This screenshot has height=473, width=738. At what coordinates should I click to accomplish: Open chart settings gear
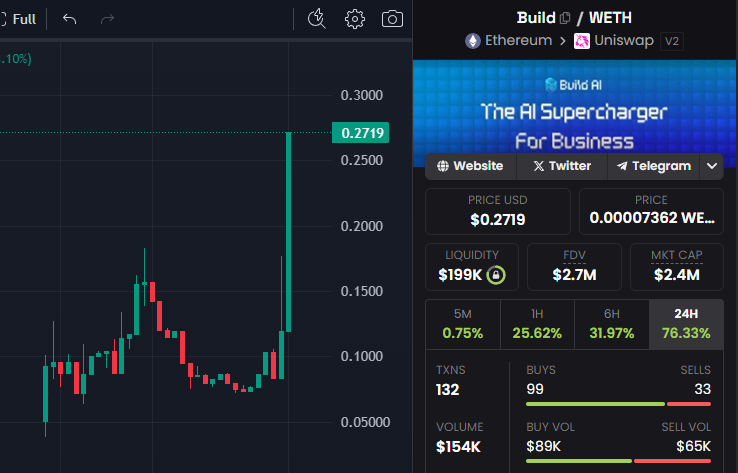354,19
